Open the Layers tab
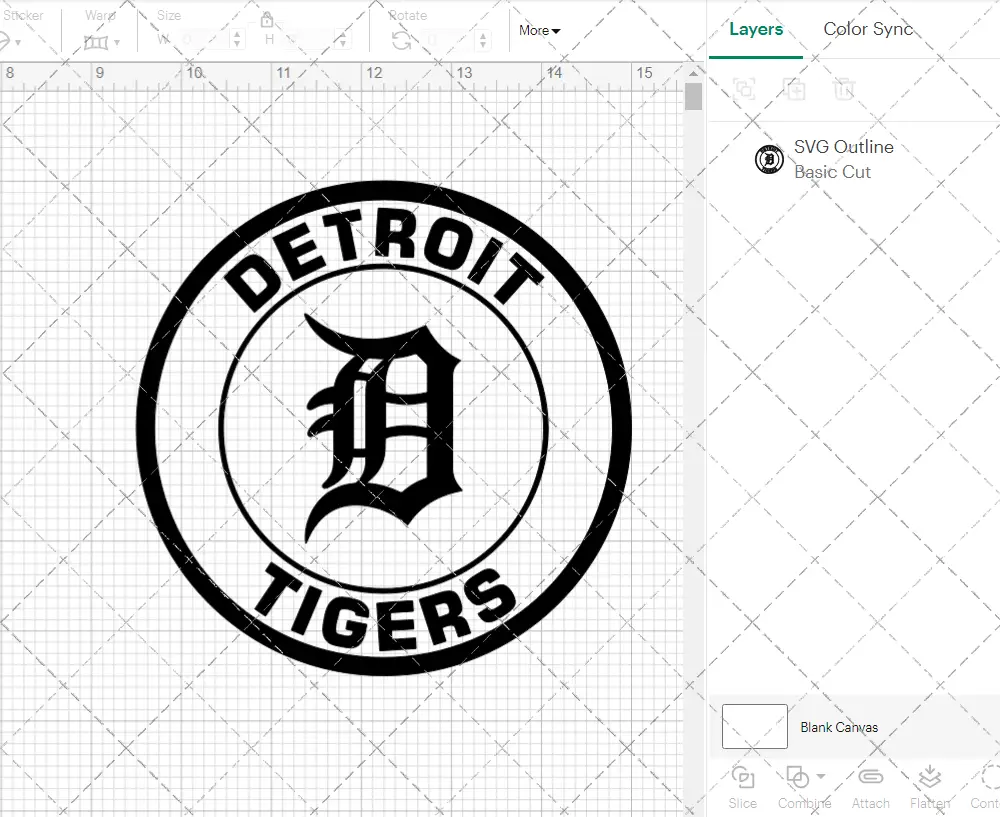The width and height of the screenshot is (1000, 817). (x=756, y=29)
